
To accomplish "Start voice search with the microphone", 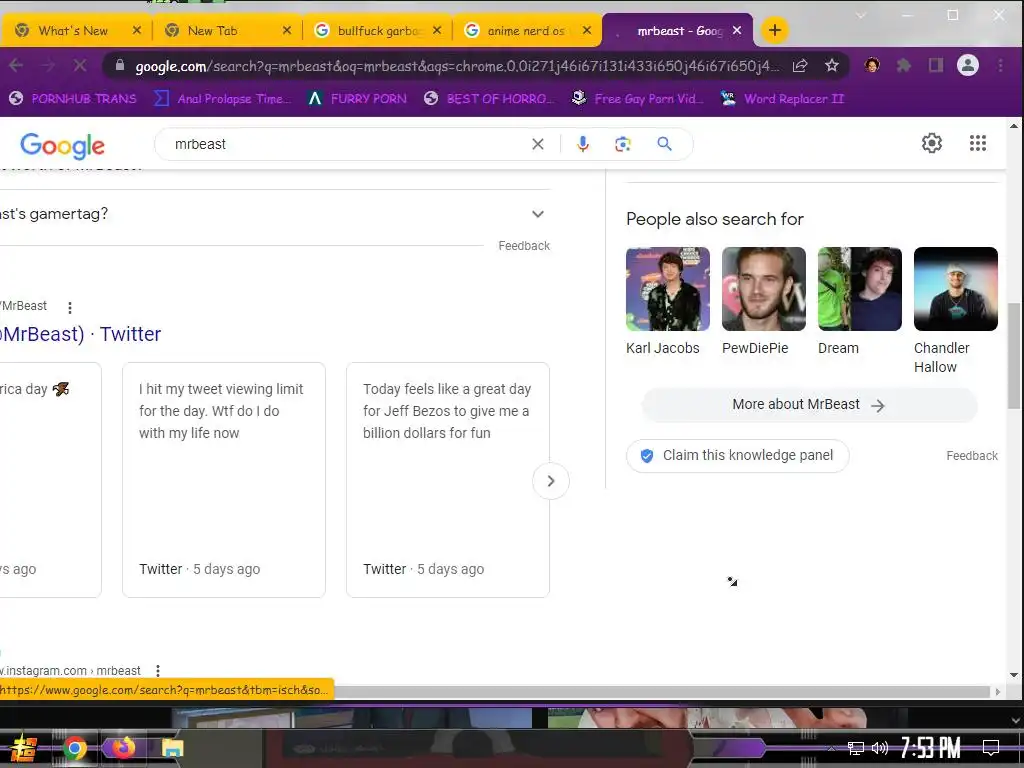I will [x=583, y=144].
